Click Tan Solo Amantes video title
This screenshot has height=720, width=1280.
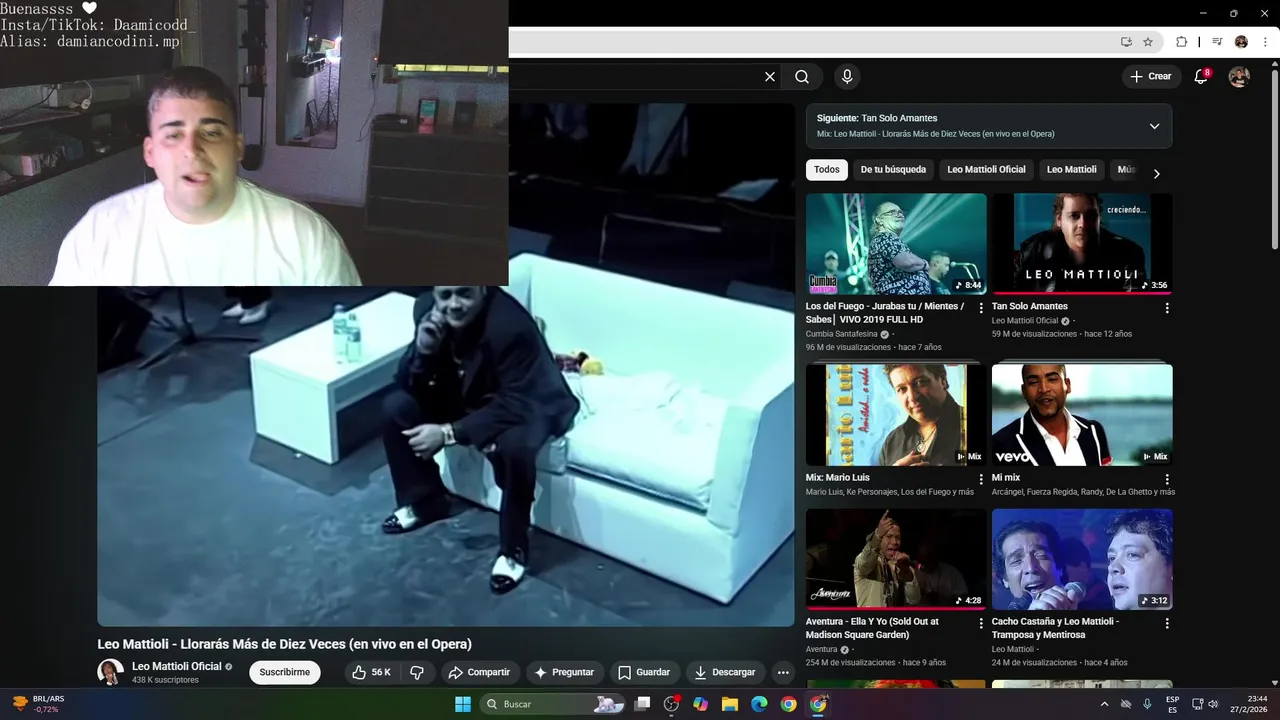[x=1030, y=306]
